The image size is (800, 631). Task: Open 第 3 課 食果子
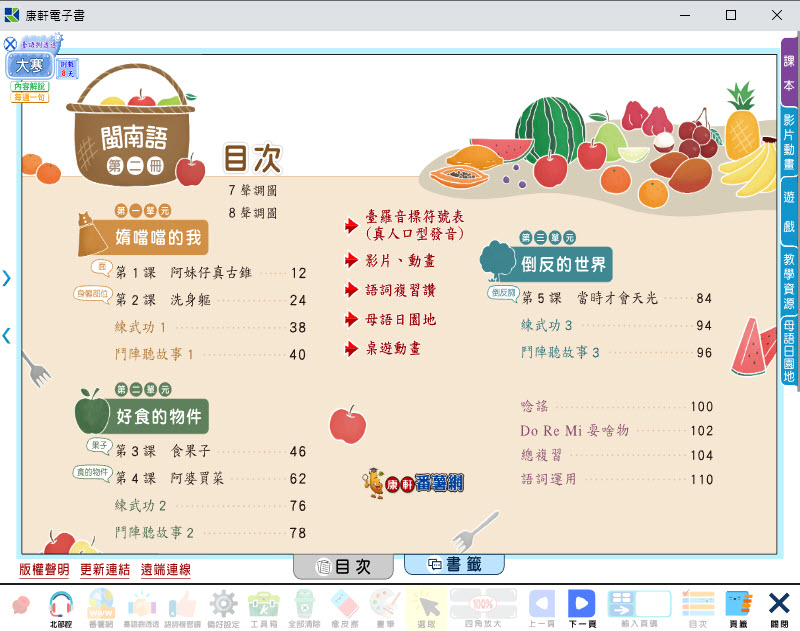click(x=211, y=451)
